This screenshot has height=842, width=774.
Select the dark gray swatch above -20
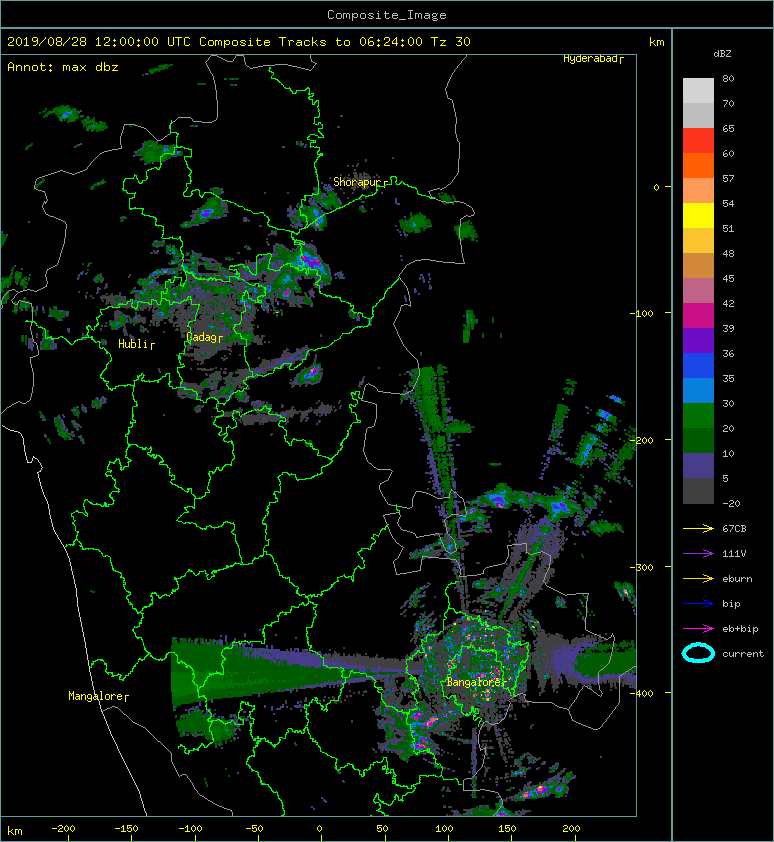[x=698, y=491]
